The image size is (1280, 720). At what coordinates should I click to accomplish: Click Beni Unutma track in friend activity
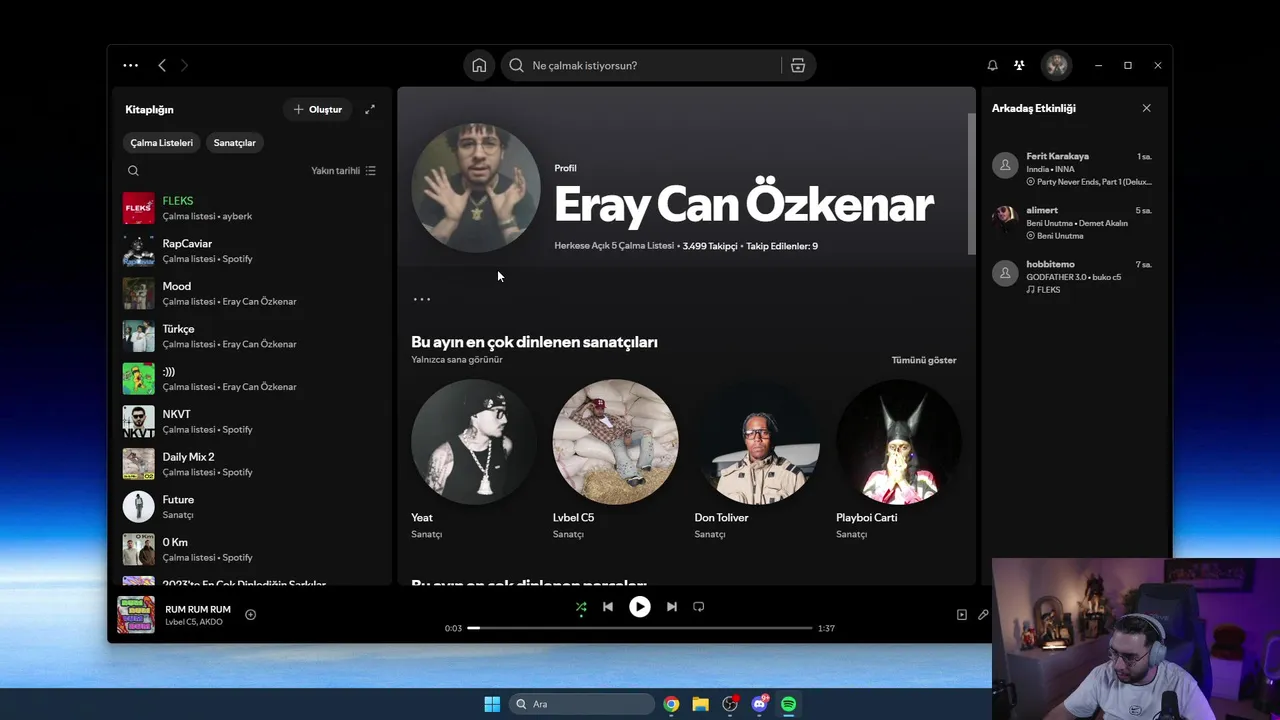click(x=1060, y=236)
